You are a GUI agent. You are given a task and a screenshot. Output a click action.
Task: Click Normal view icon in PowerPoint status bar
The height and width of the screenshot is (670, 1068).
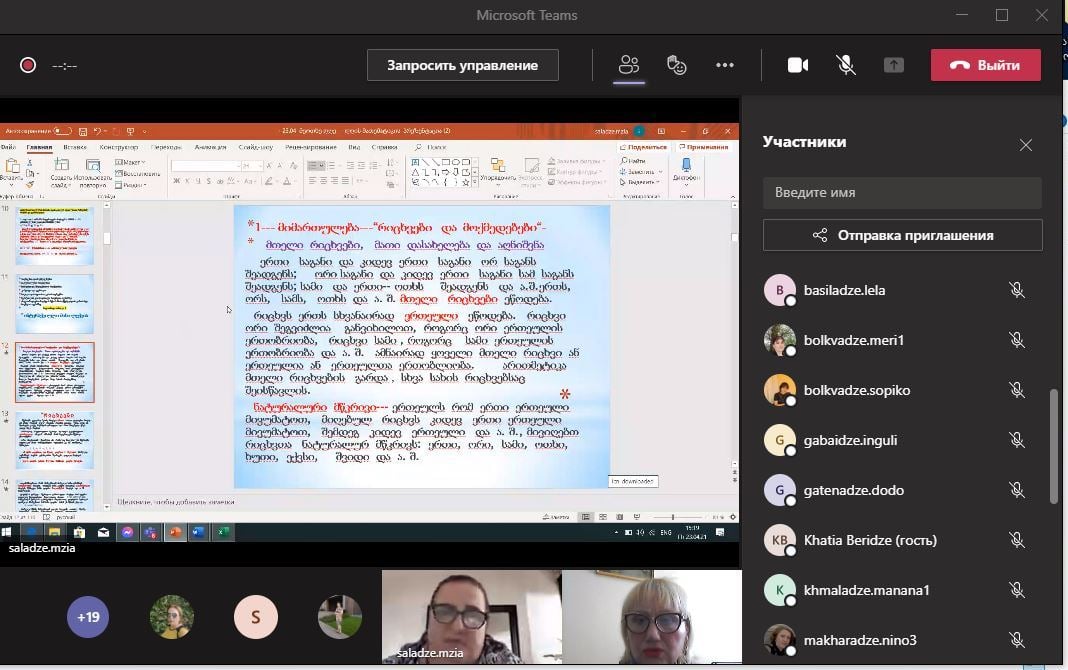585,517
